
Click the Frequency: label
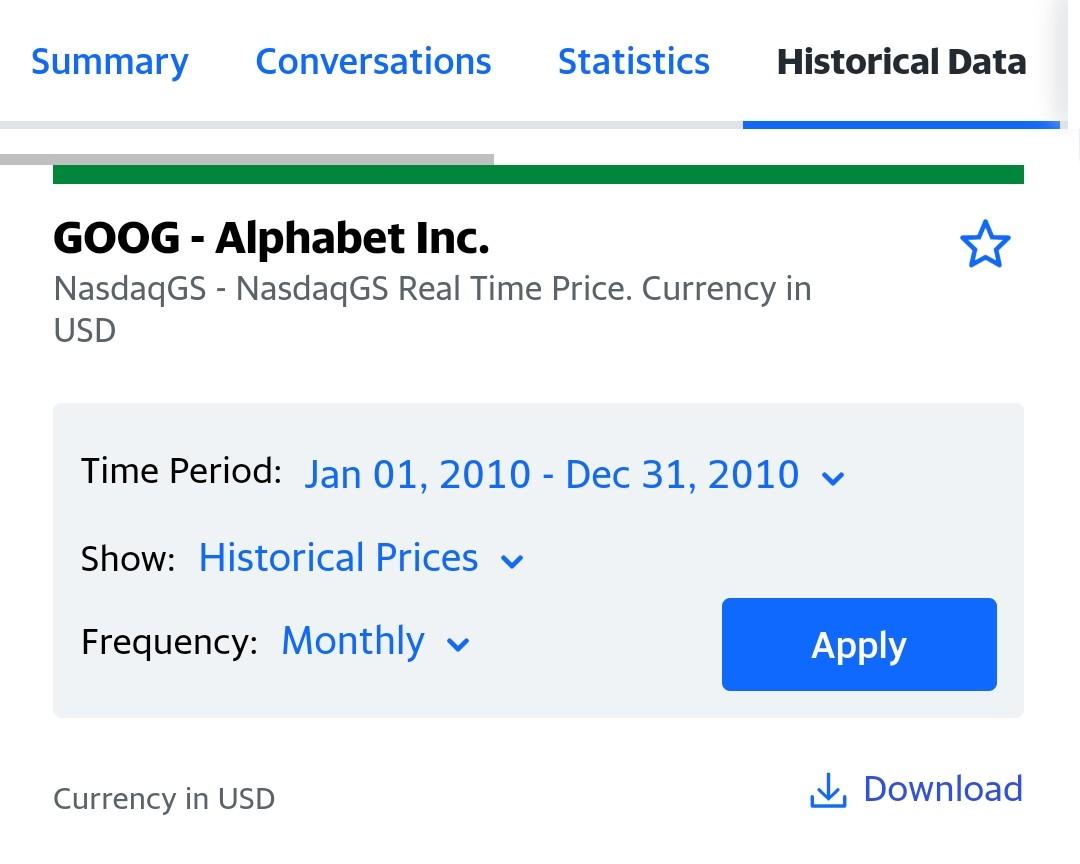pos(169,641)
